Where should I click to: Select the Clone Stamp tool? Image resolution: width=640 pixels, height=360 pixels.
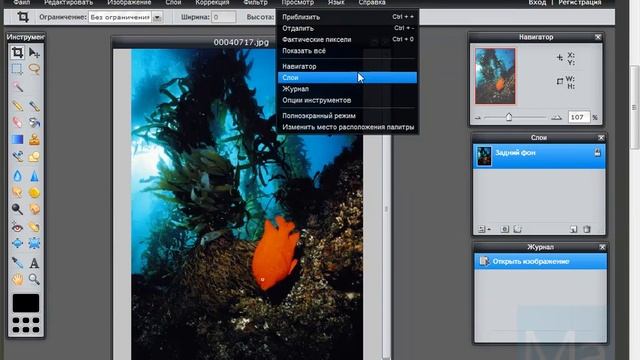(x=34, y=140)
